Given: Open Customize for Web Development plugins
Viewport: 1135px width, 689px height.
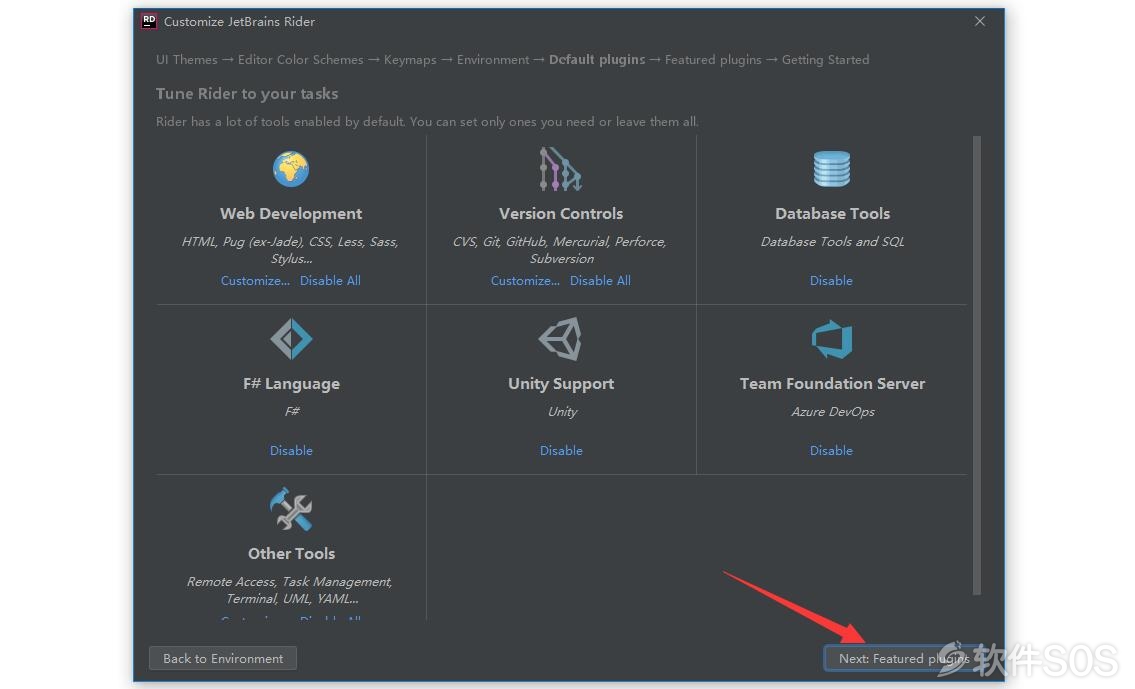Looking at the screenshot, I should (255, 281).
